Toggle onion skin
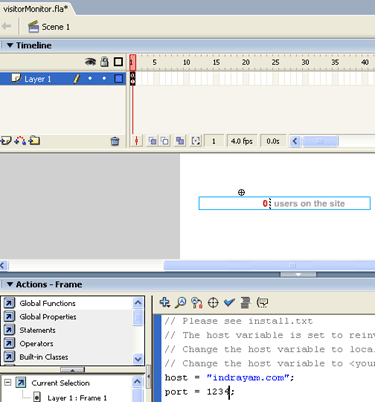This screenshot has height=402, width=375. pos(153,141)
